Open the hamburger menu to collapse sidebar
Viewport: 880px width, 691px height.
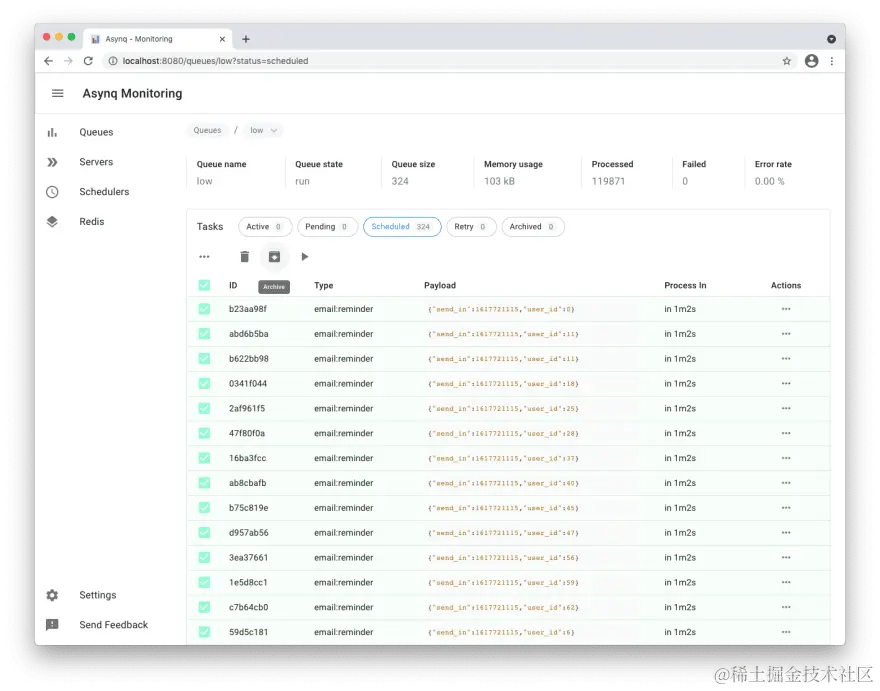pyautogui.click(x=57, y=93)
